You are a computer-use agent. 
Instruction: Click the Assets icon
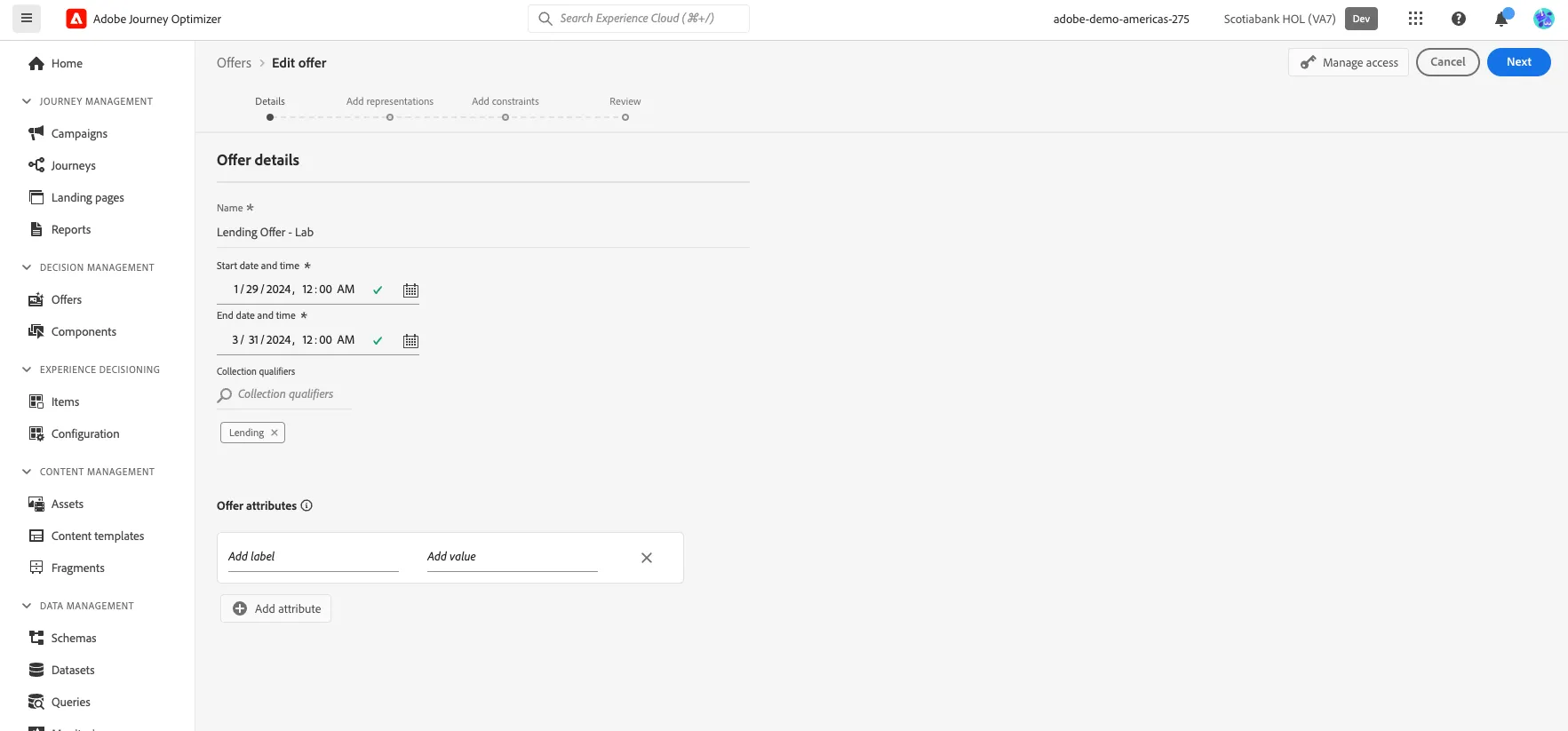36,504
